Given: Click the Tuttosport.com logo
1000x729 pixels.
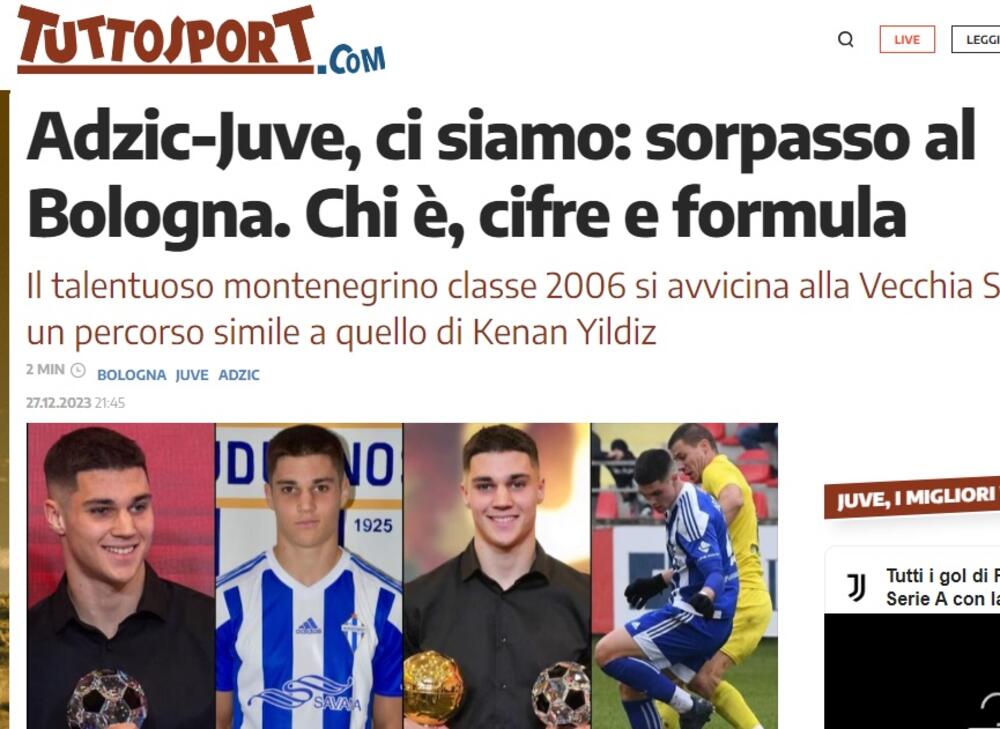Looking at the screenshot, I should tap(201, 40).
